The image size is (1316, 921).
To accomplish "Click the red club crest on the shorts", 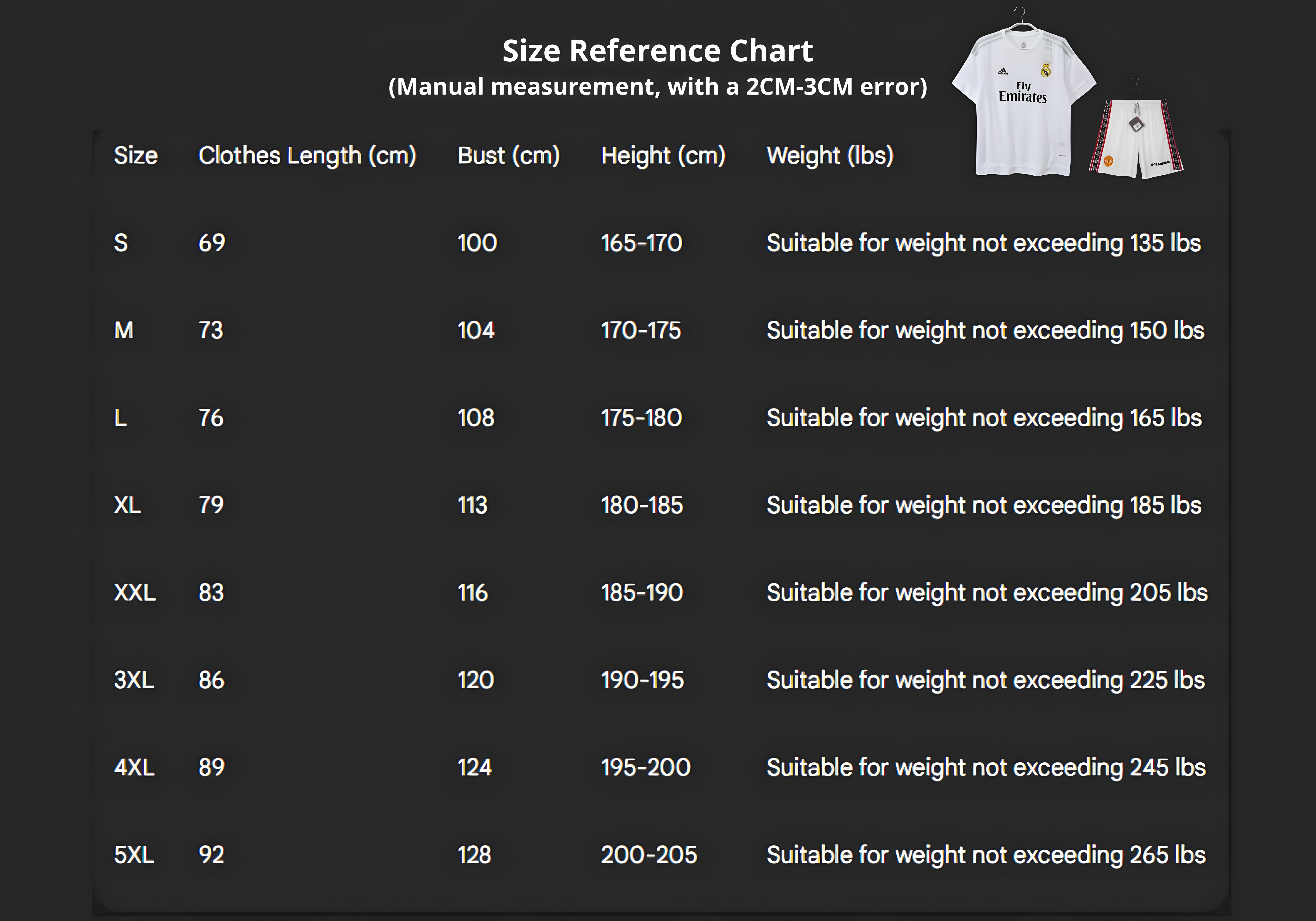I will pos(1109,162).
